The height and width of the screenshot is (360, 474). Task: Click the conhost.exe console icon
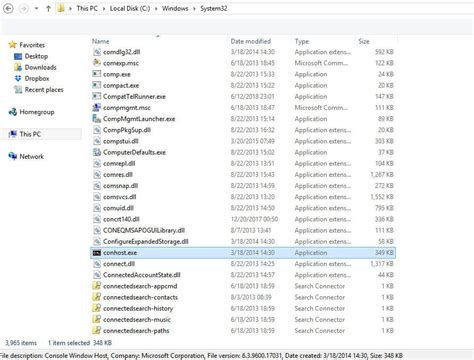pos(97,253)
